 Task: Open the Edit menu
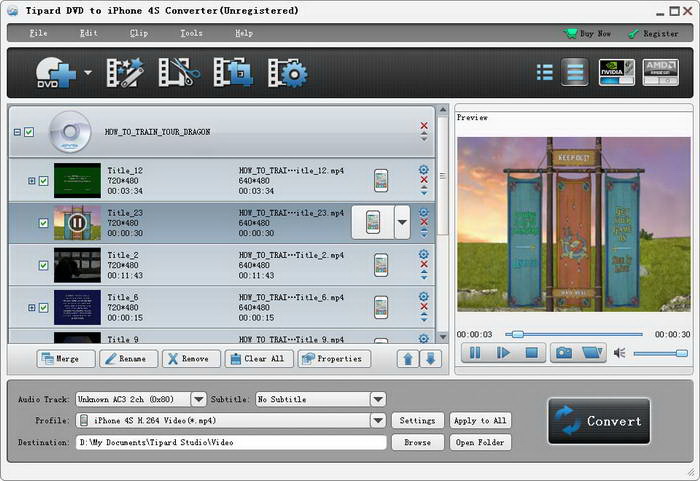88,33
